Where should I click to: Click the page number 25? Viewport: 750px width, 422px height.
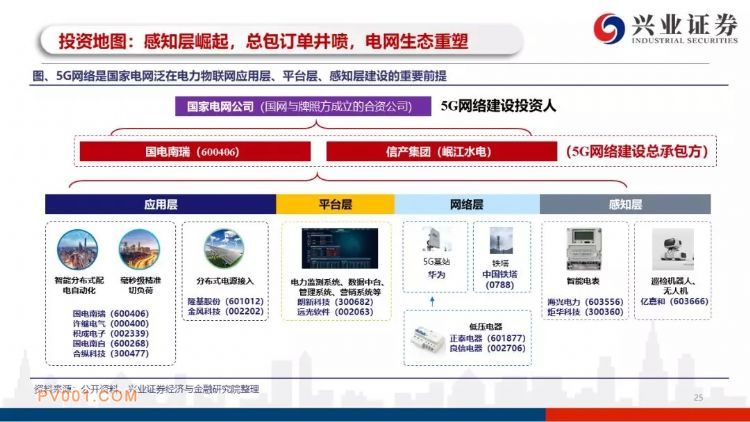(x=698, y=398)
